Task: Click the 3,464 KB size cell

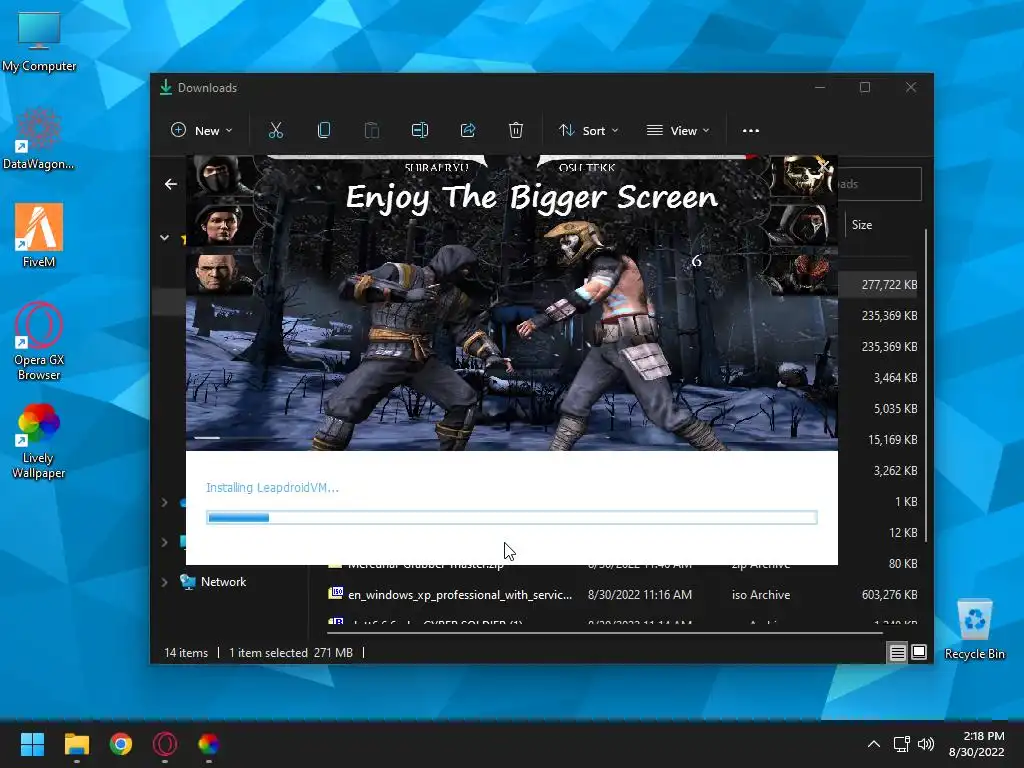Action: [x=895, y=377]
